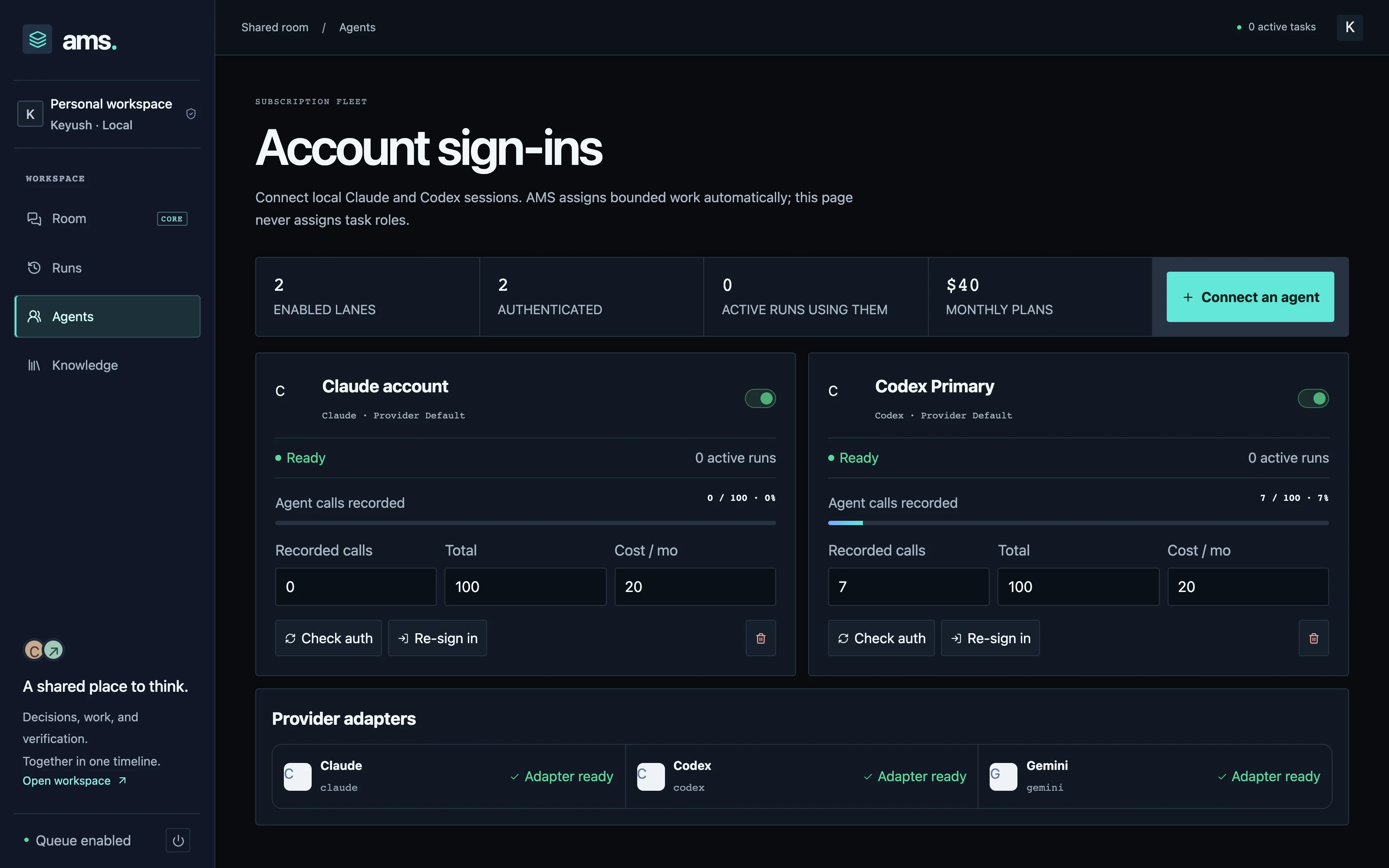Click the Codex Primary calls progress bar
Image resolution: width=1389 pixels, height=868 pixels.
(1079, 523)
